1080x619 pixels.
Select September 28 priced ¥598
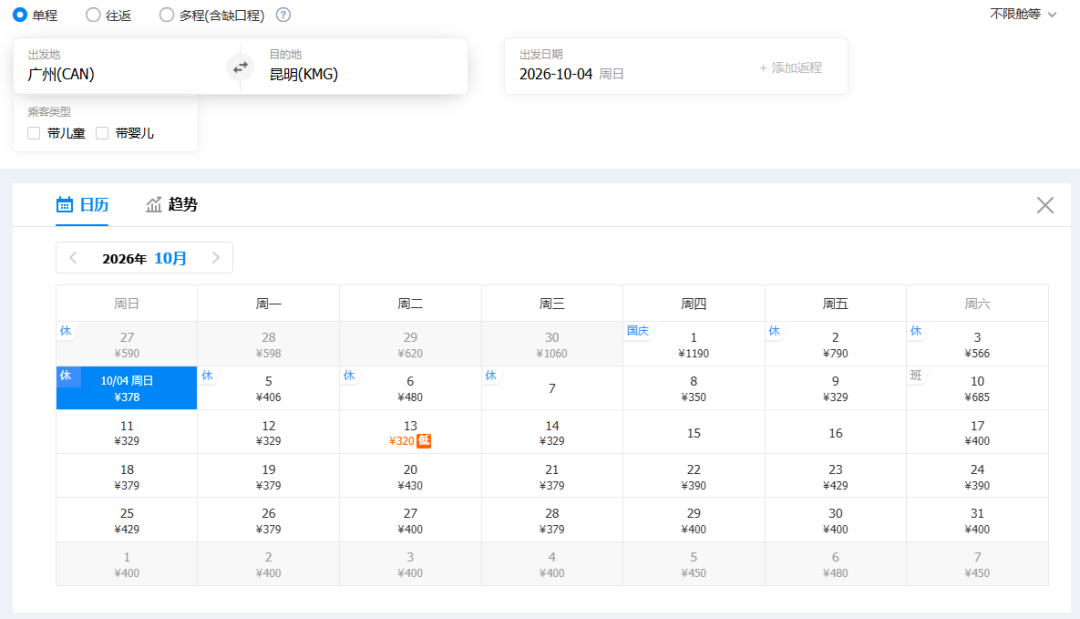click(269, 344)
